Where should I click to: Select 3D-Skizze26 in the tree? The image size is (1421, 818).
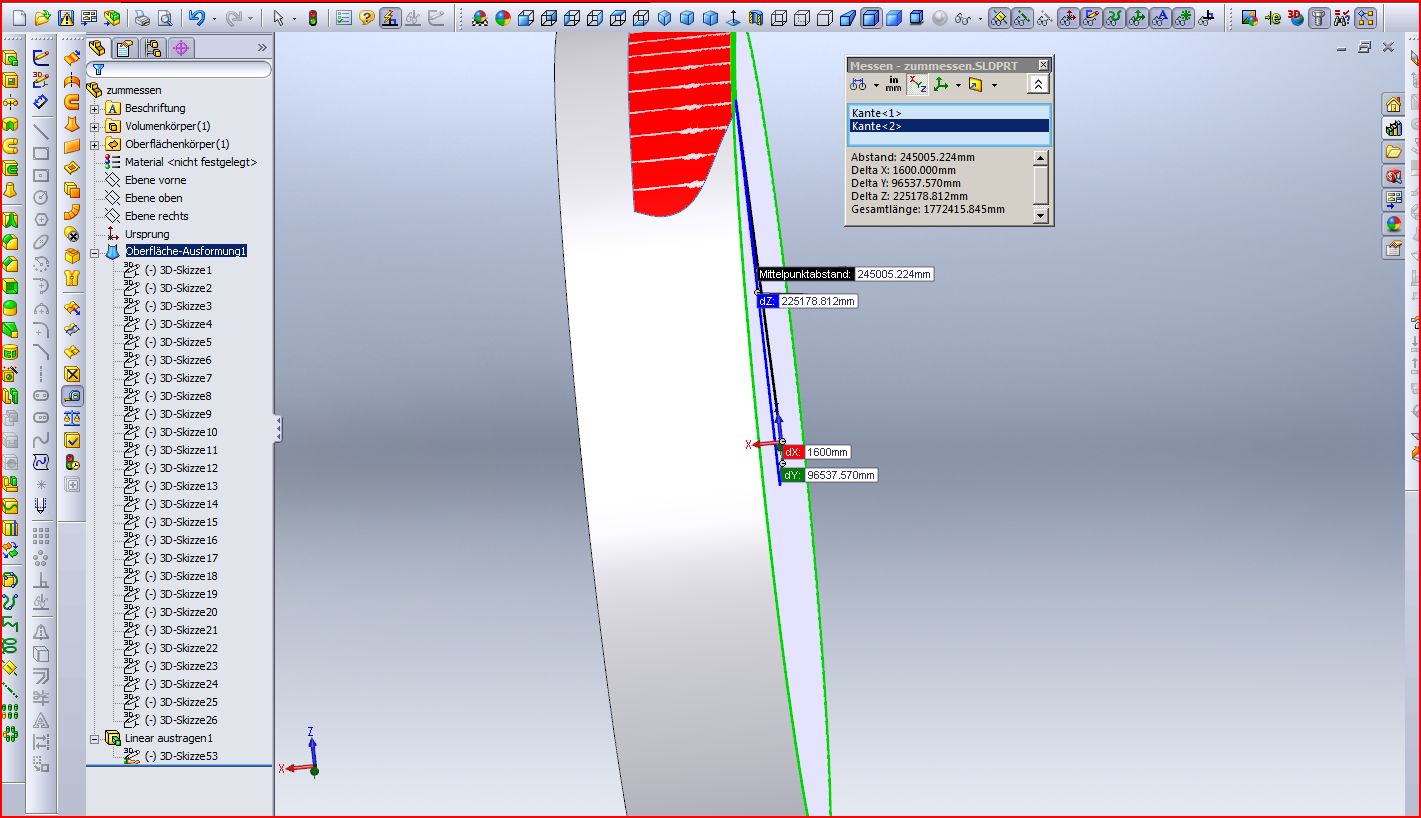[181, 720]
